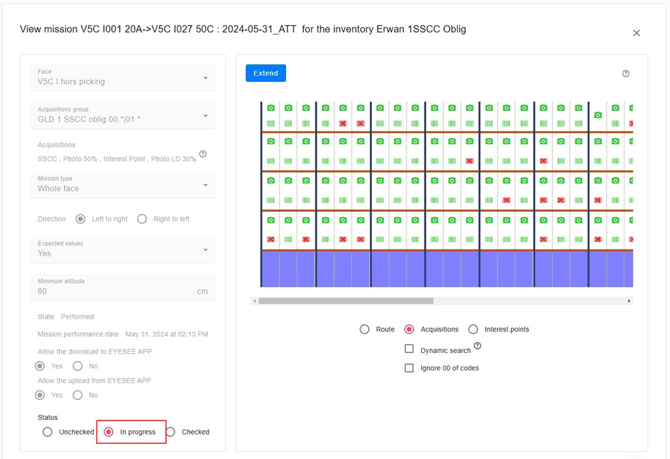Click the left arrow of the horizontal scrollbar
This screenshot has height=459, width=670.
click(x=255, y=301)
